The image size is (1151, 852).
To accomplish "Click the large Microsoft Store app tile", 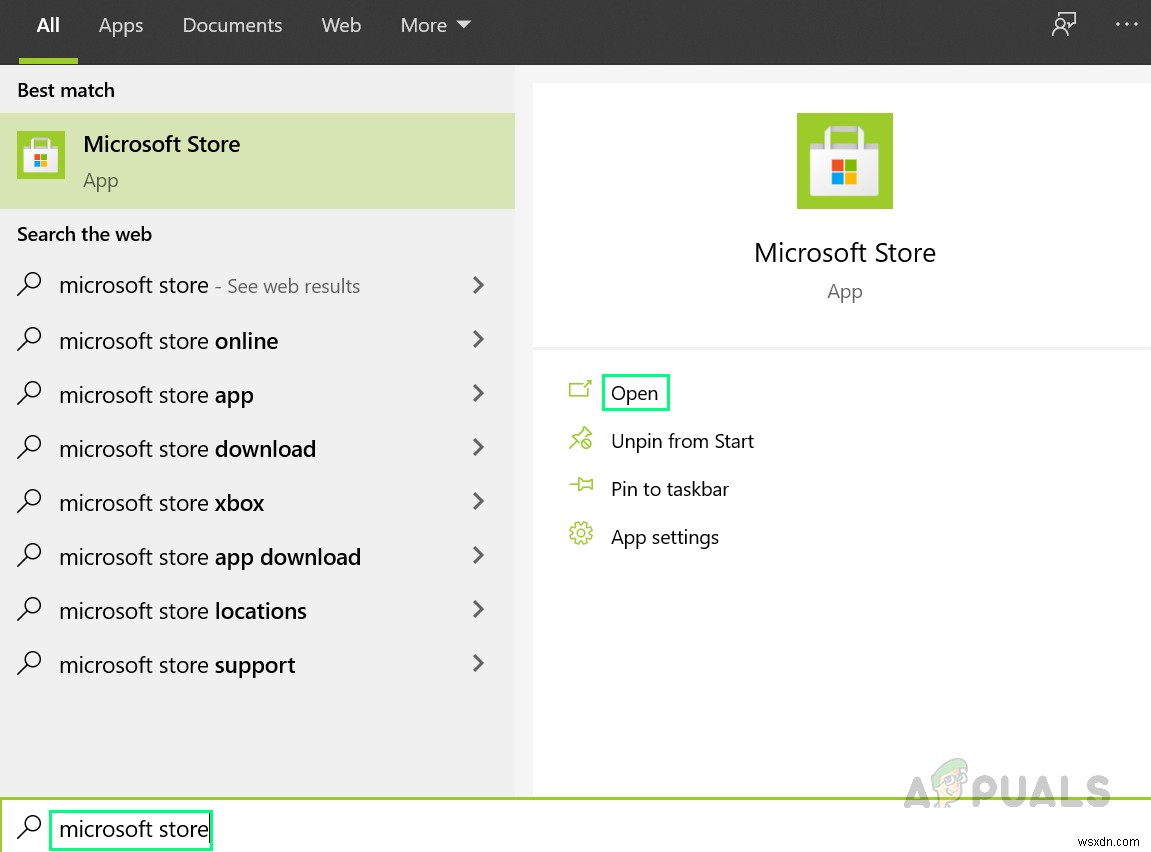I will coord(844,161).
